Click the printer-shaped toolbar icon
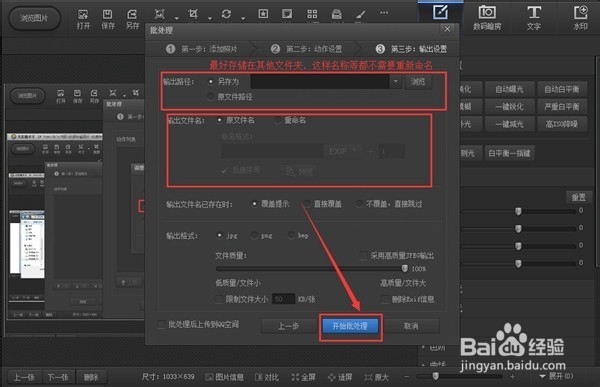The width and height of the screenshot is (600, 387). click(337, 14)
